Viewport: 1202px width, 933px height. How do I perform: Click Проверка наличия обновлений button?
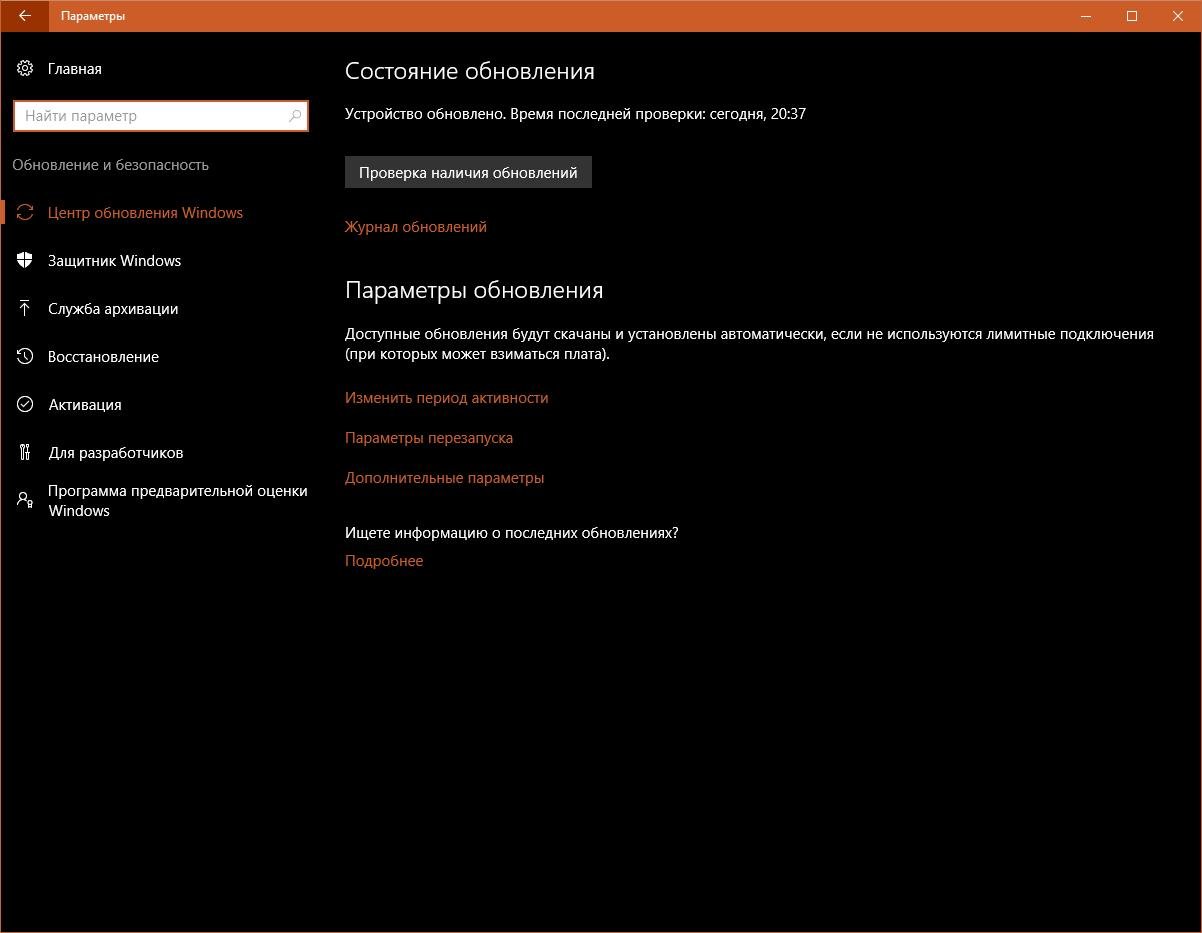click(x=468, y=172)
